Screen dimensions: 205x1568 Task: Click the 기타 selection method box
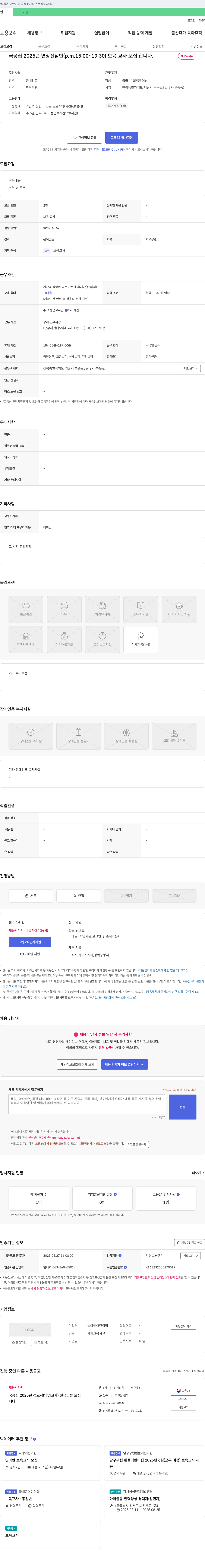click(174, 896)
